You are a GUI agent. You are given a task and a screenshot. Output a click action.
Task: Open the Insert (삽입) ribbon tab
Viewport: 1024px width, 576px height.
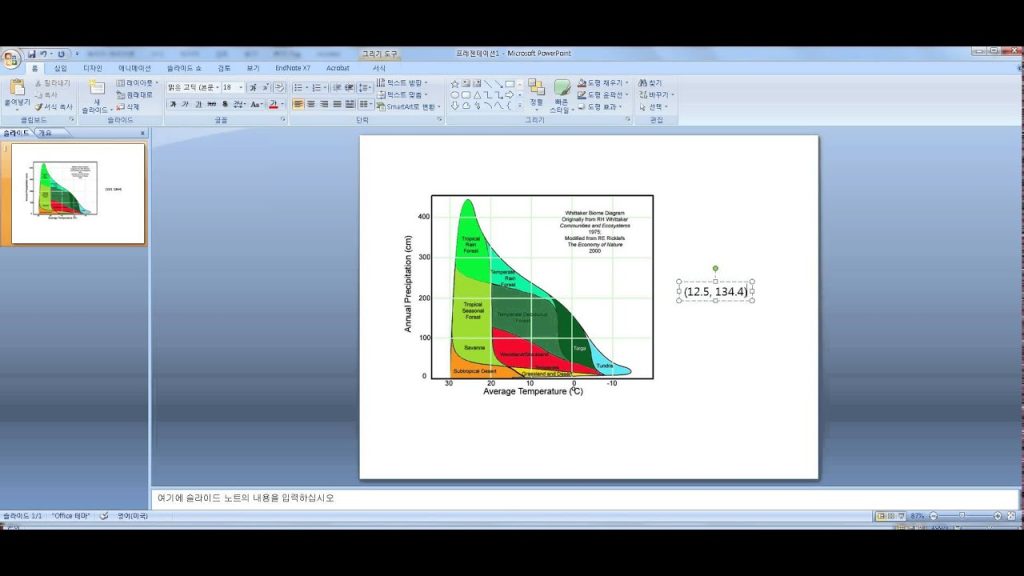click(x=61, y=68)
